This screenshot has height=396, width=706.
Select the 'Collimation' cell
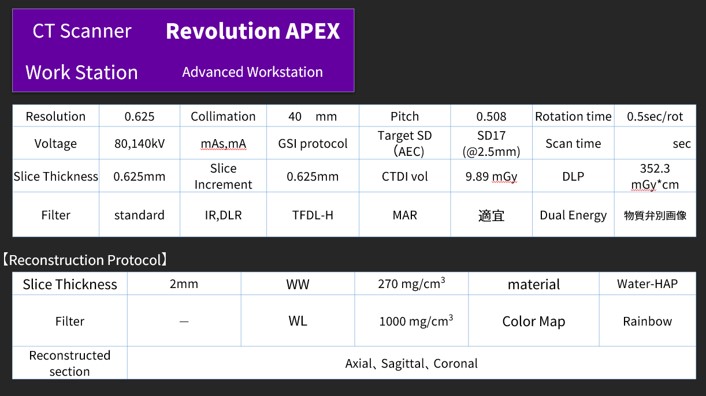point(223,116)
